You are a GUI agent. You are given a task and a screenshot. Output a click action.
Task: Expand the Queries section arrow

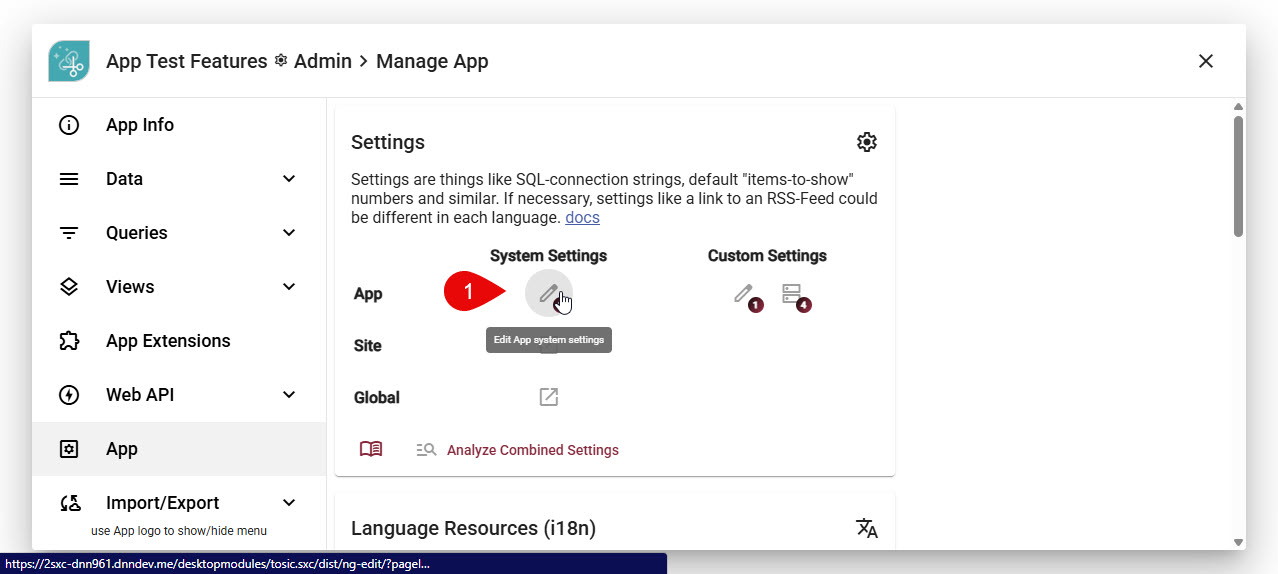pyautogui.click(x=289, y=233)
